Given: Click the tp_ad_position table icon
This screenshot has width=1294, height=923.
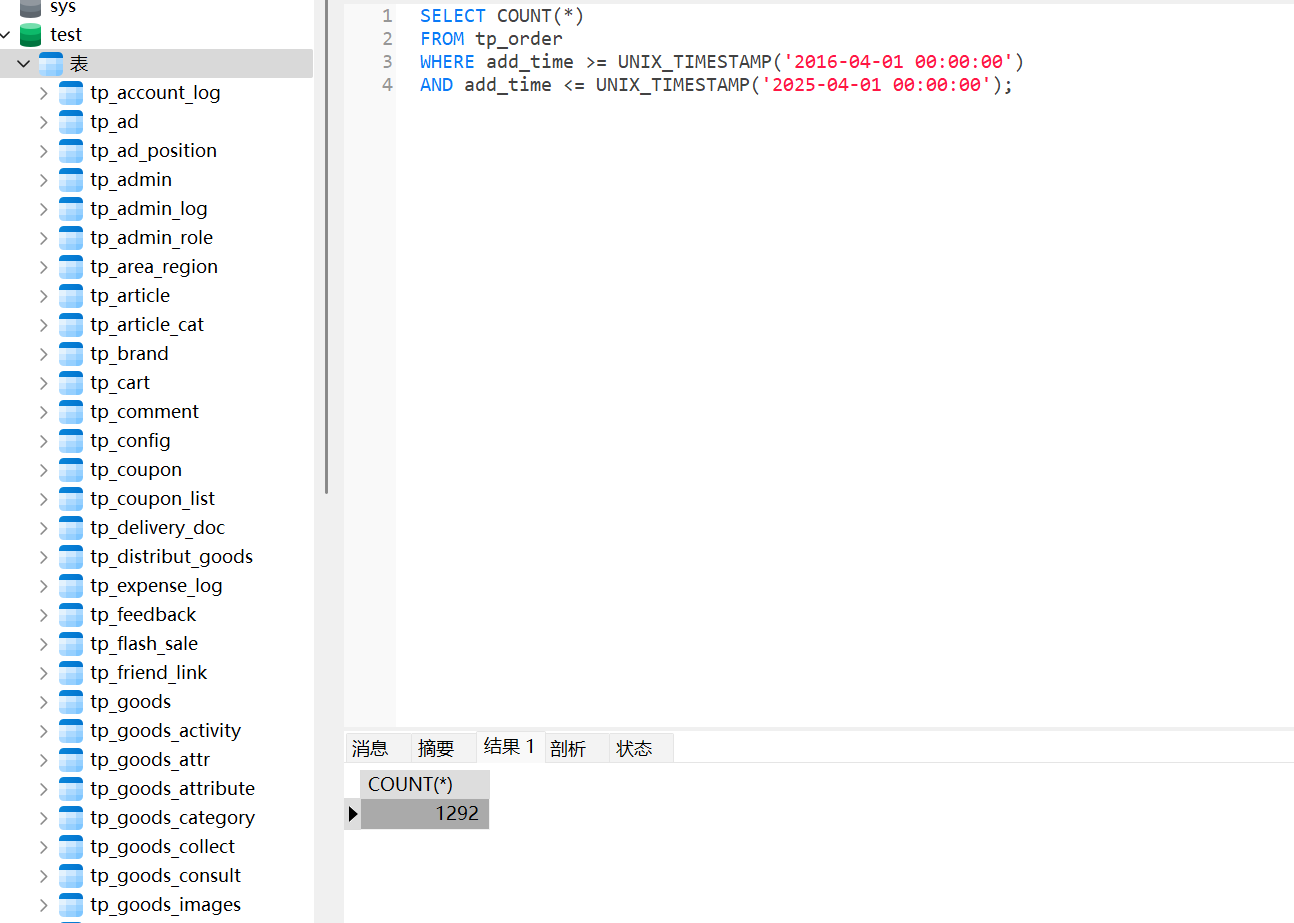Looking at the screenshot, I should (x=71, y=151).
